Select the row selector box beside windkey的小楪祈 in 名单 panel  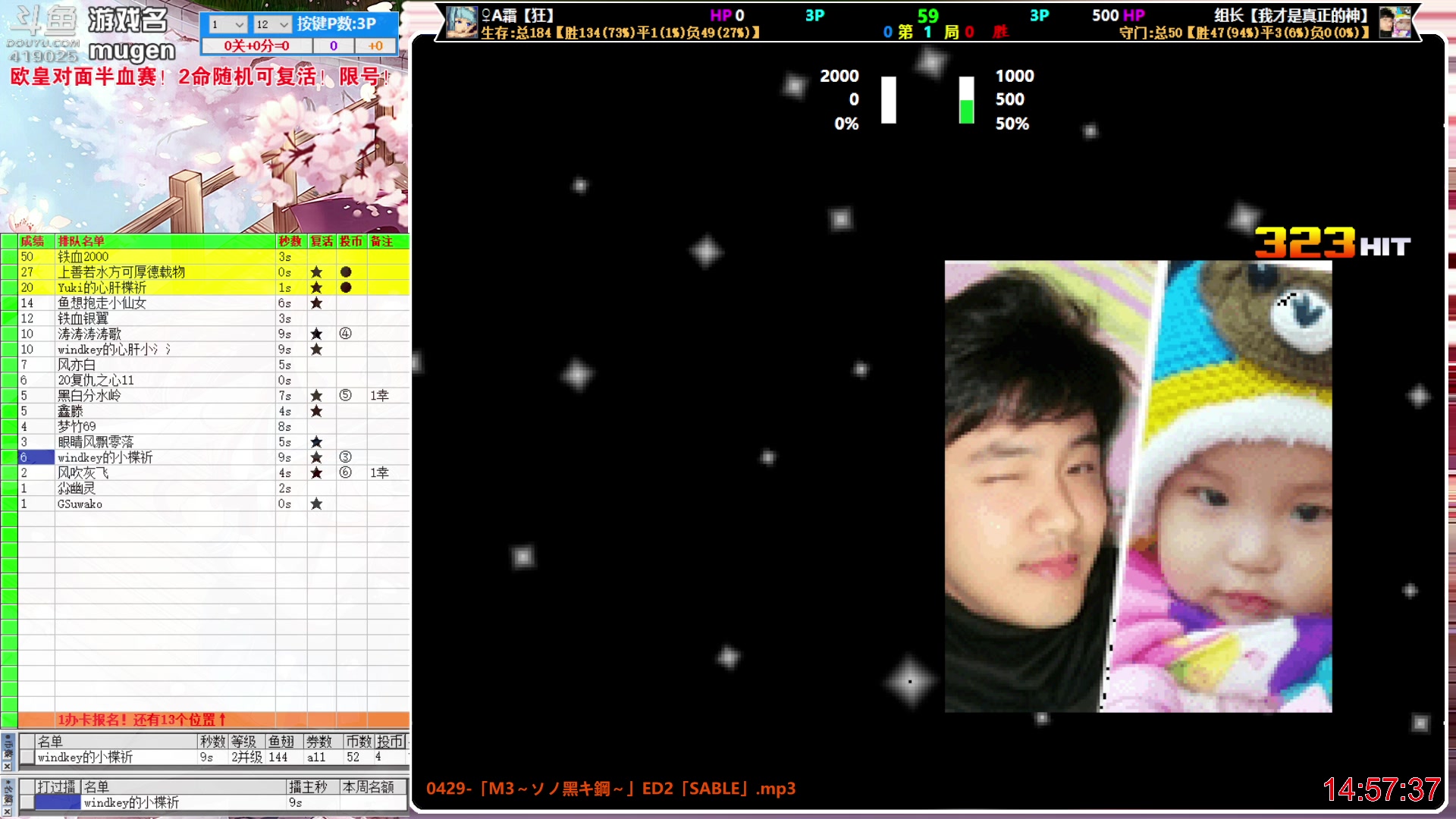pyautogui.click(x=27, y=757)
